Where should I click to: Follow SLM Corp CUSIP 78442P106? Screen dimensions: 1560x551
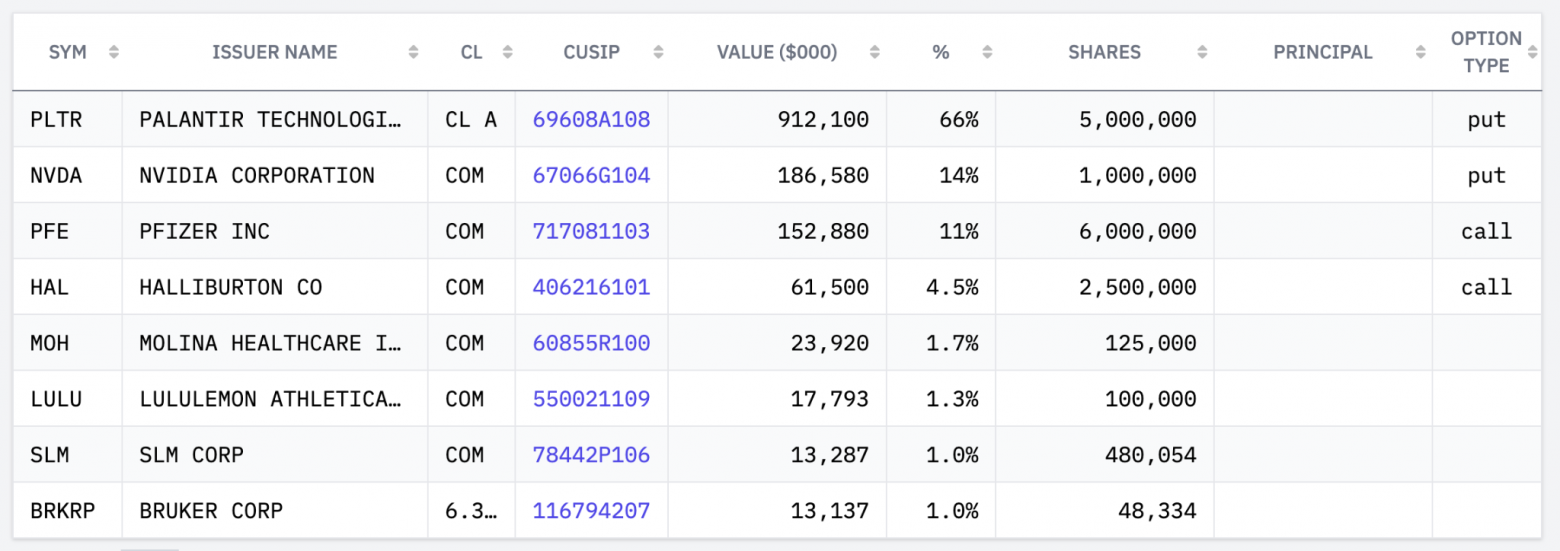point(591,455)
